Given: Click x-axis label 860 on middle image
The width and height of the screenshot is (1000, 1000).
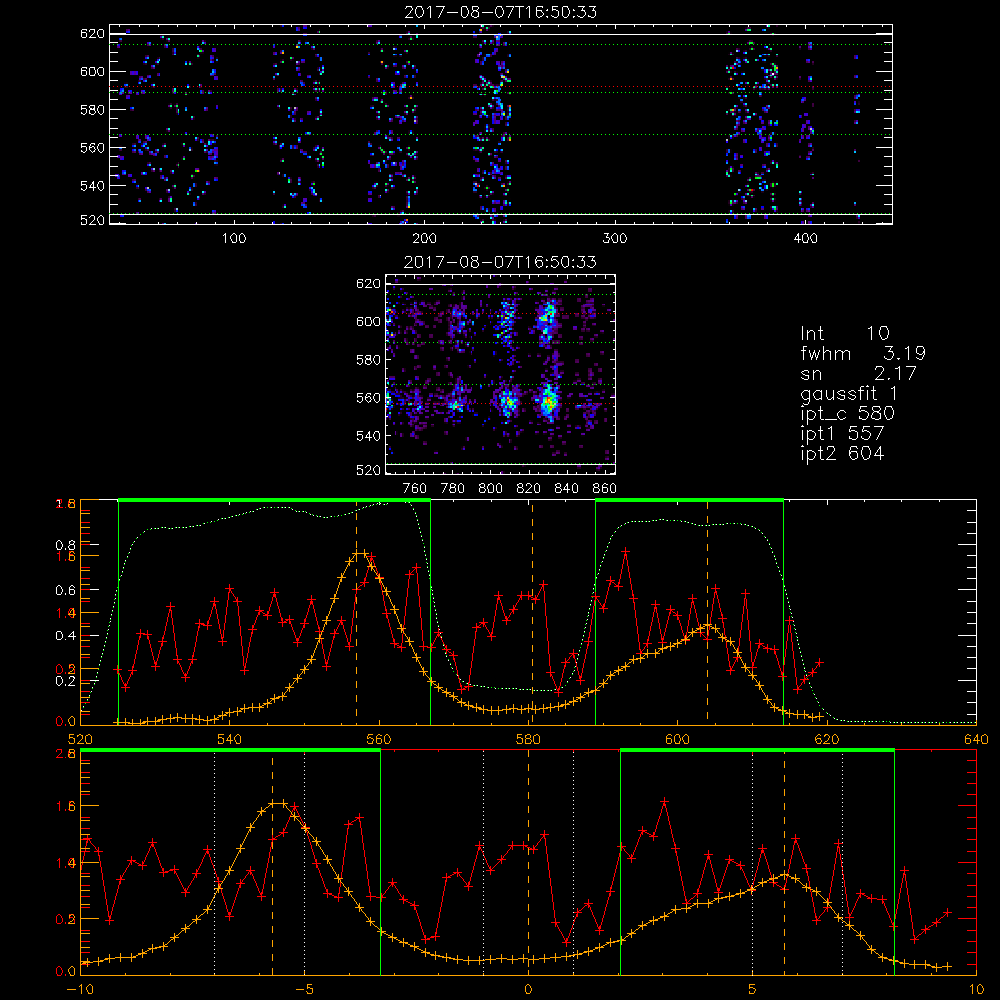Looking at the screenshot, I should (x=605, y=489).
